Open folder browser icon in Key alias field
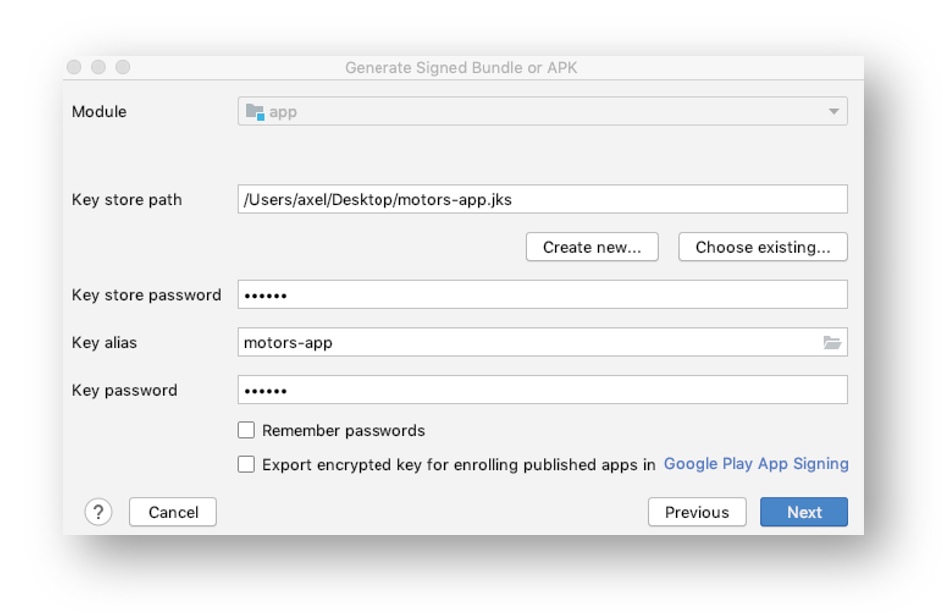 (832, 342)
